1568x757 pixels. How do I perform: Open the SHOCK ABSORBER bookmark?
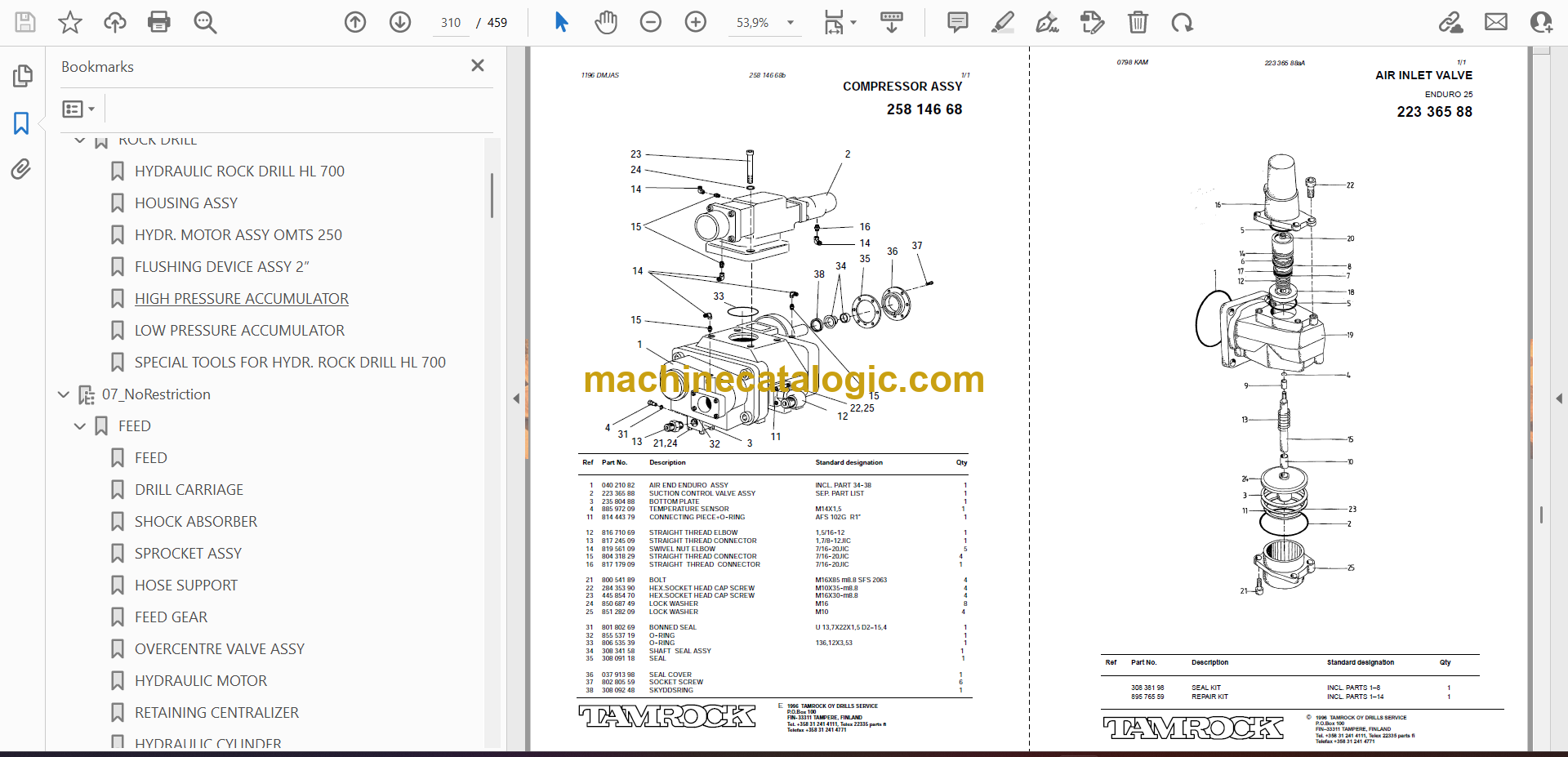click(196, 522)
